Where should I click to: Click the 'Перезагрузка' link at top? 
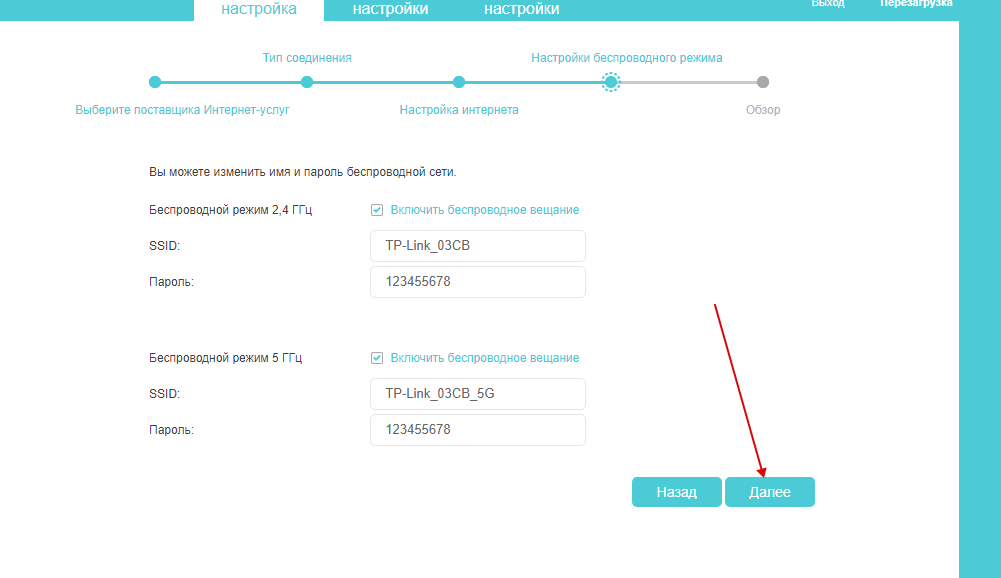[915, 4]
